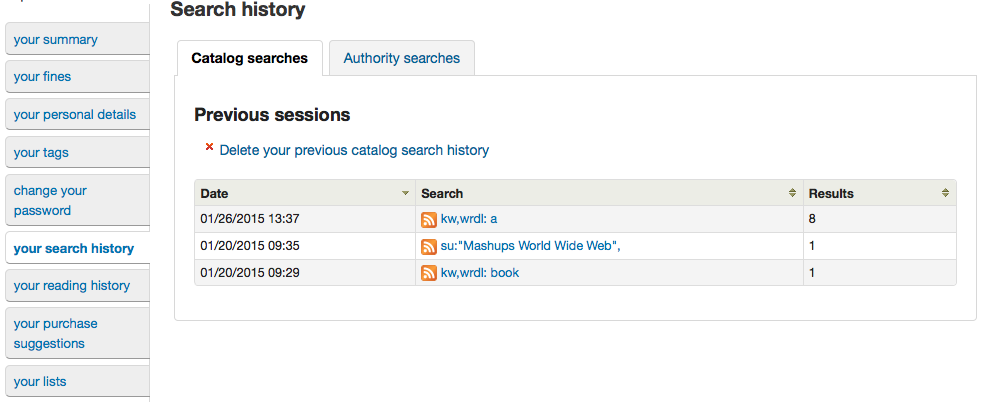Click the red X delete history icon

point(209,148)
